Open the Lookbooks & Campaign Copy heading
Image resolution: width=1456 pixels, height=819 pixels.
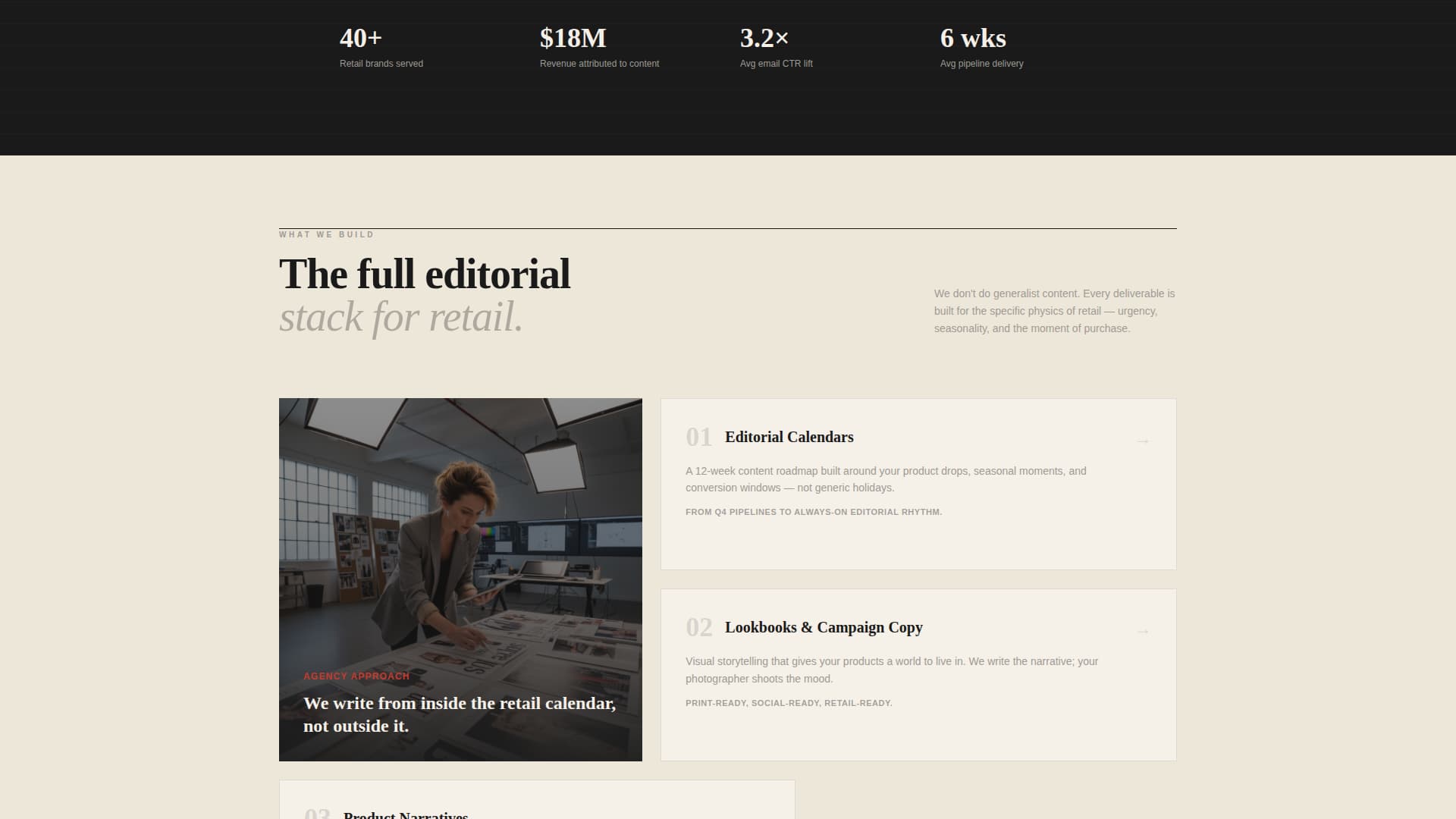824,627
